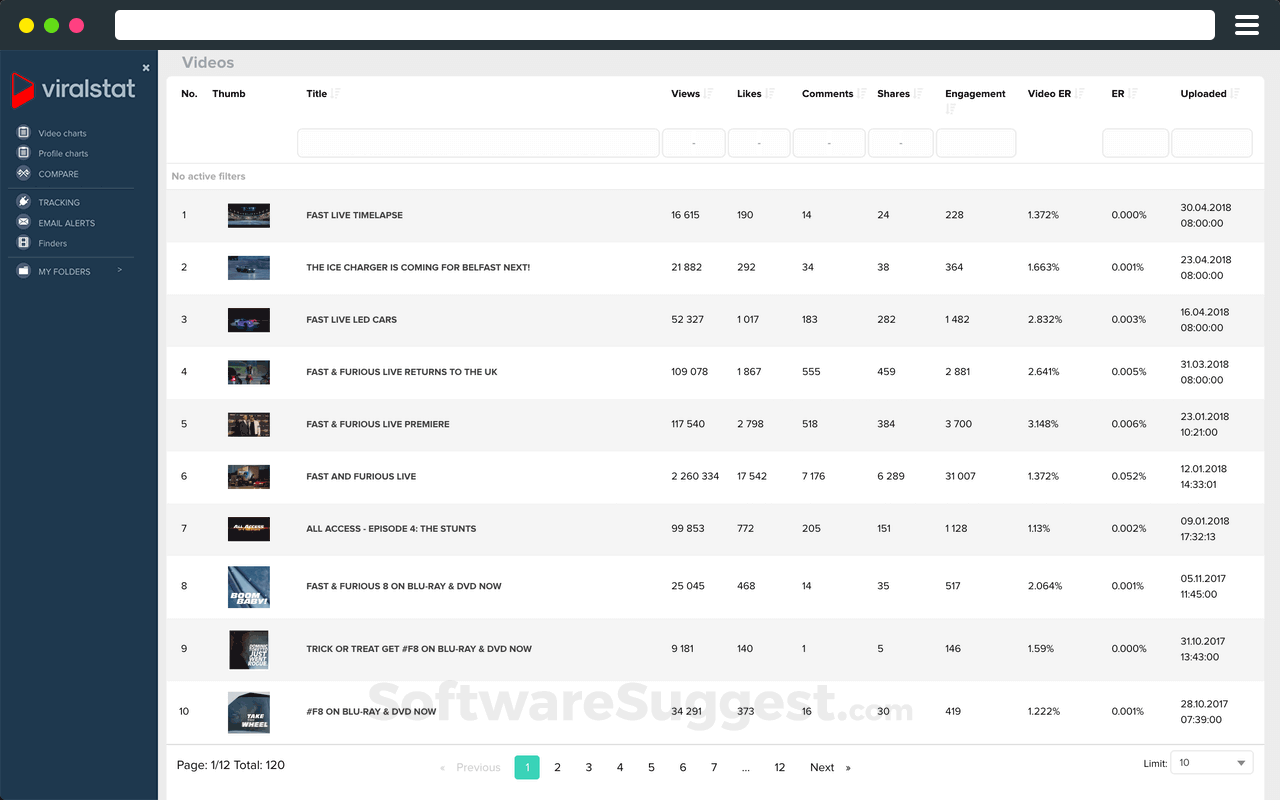
Task: Open the viralstat logo home link
Action: click(74, 89)
